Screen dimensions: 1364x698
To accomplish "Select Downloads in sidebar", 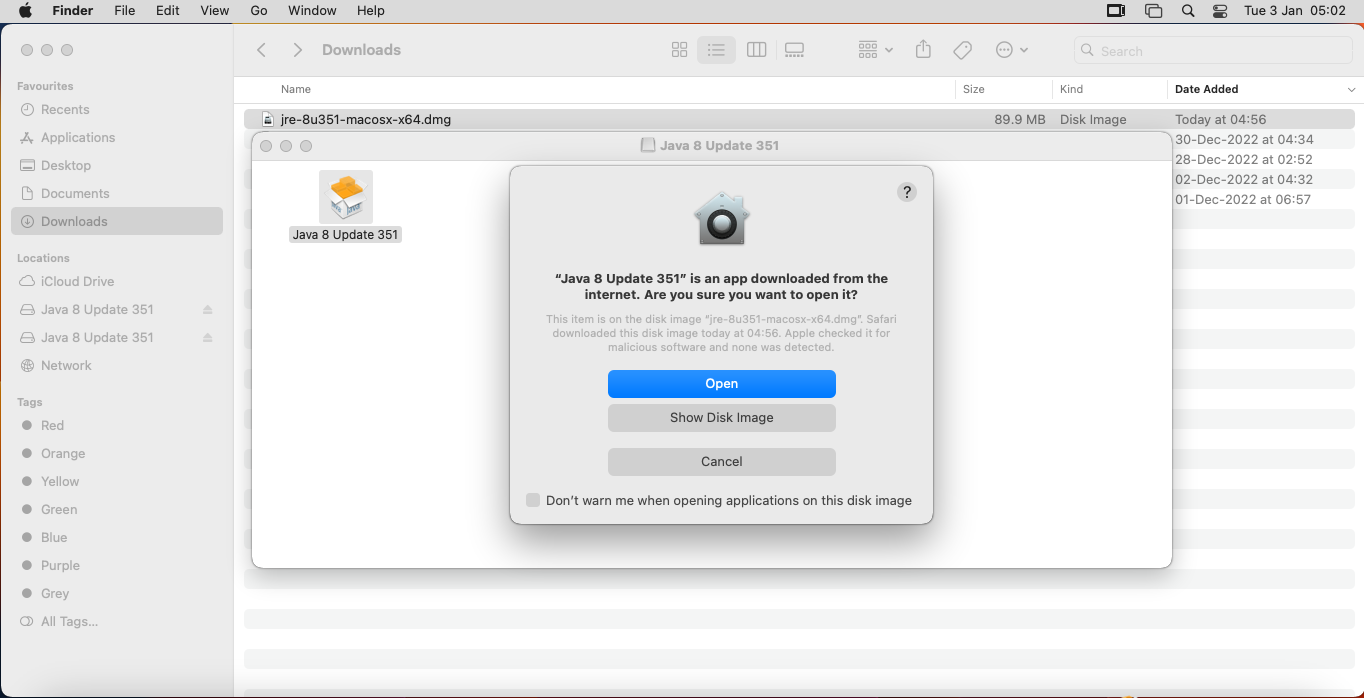I will [117, 222].
